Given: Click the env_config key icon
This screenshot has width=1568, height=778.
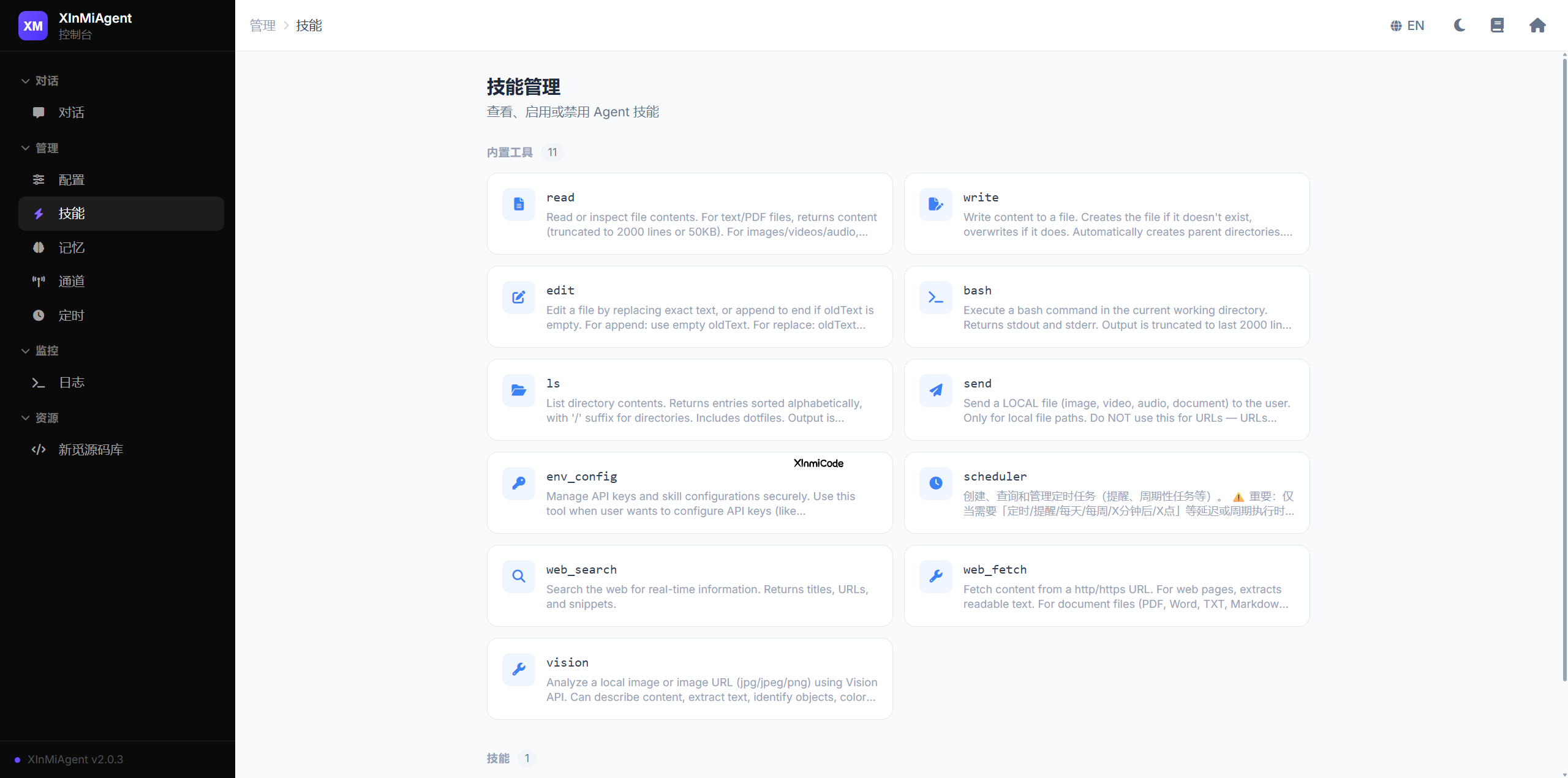Looking at the screenshot, I should [519, 484].
